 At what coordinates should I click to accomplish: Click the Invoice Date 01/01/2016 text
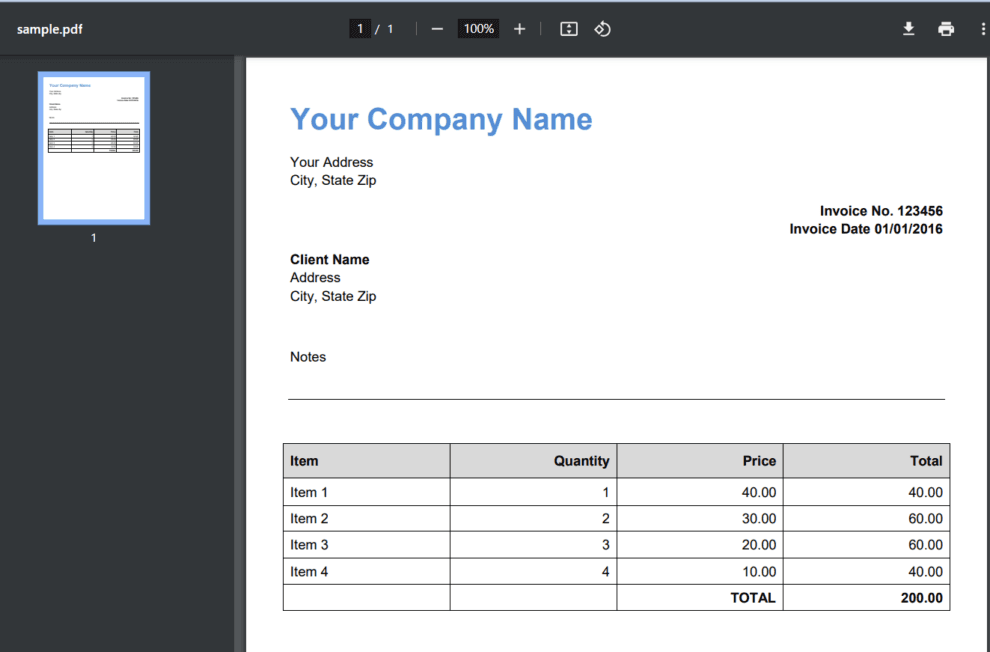864,229
